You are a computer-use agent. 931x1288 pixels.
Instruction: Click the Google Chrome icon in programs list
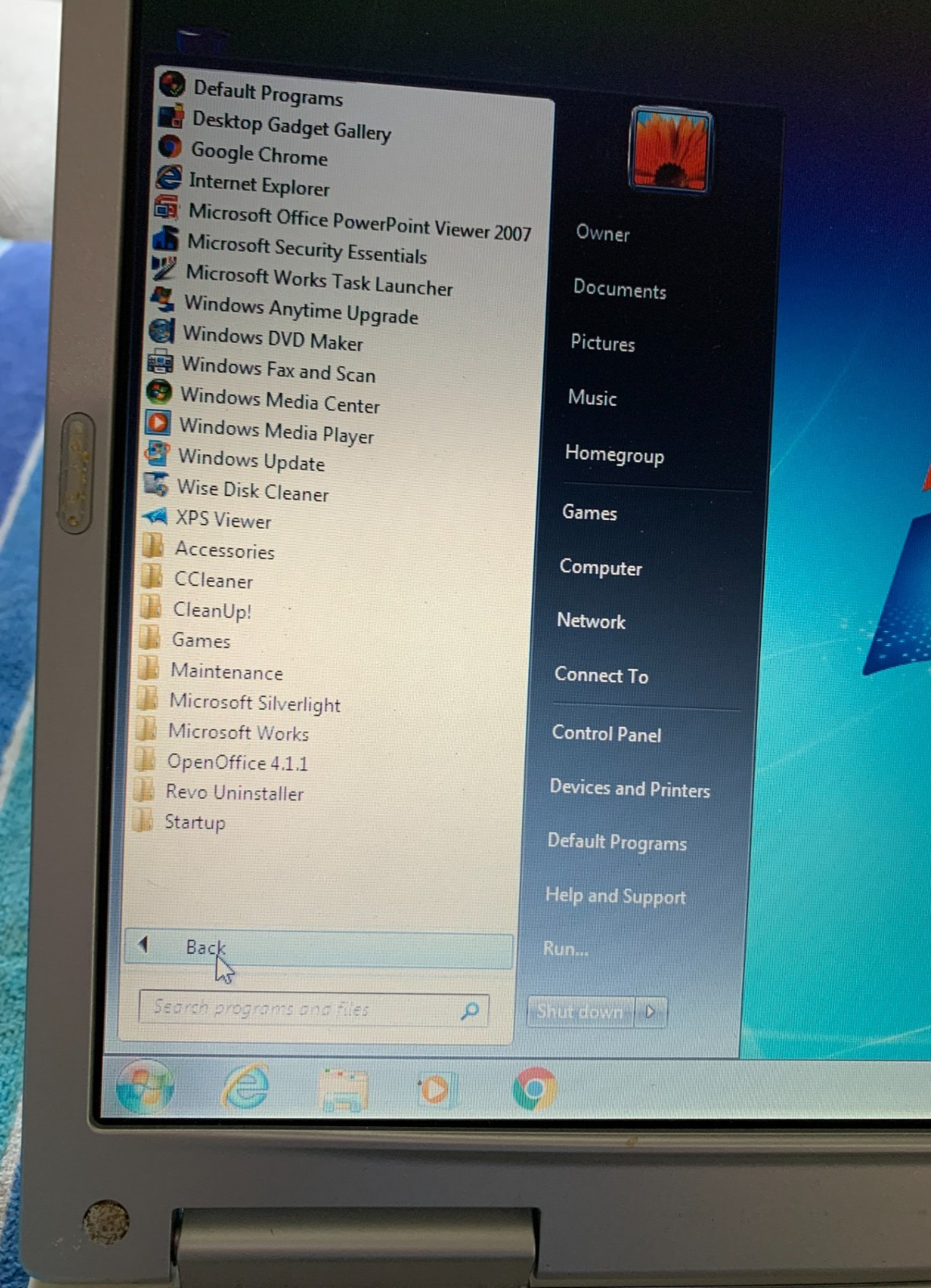tap(170, 147)
